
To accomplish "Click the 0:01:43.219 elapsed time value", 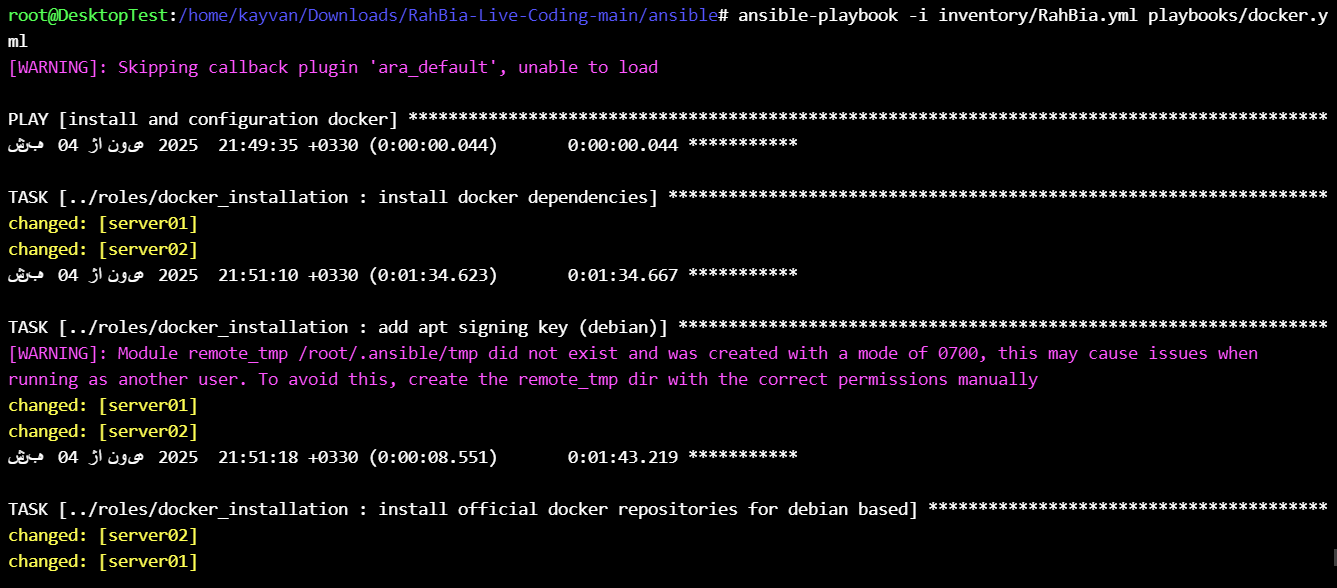I will click(622, 457).
